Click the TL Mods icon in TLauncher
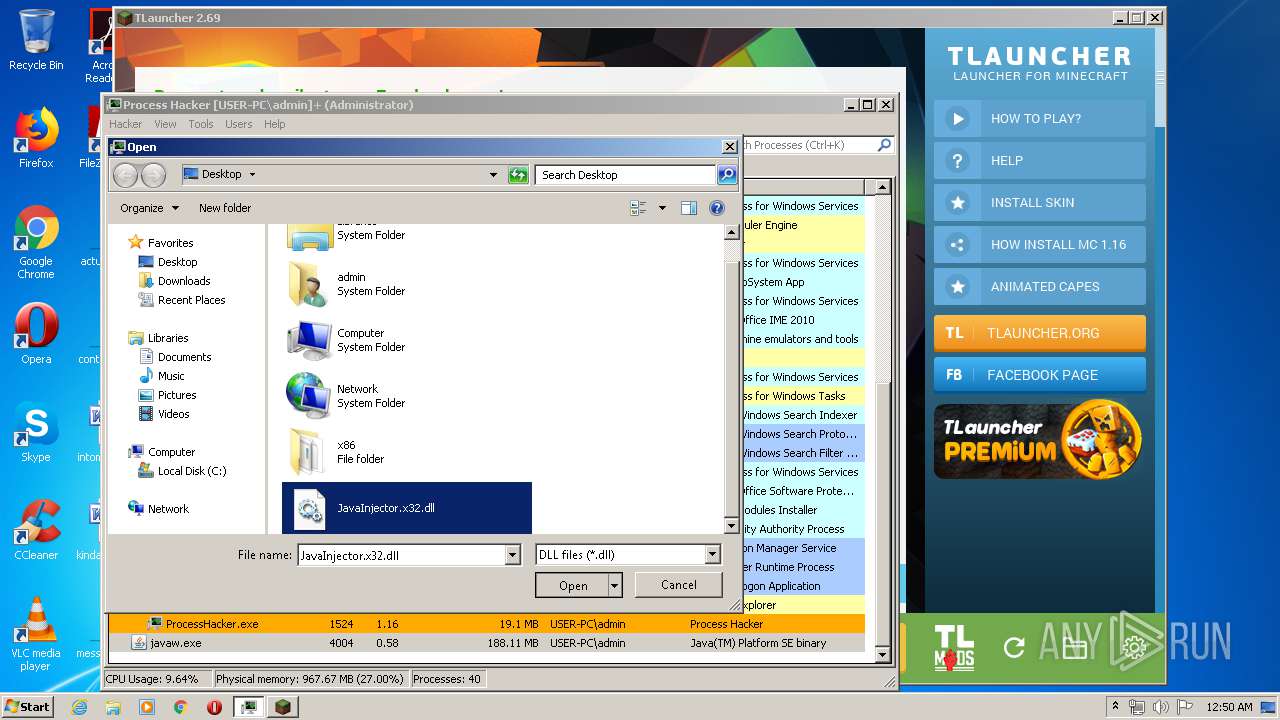This screenshot has width=1280, height=720. [x=954, y=647]
